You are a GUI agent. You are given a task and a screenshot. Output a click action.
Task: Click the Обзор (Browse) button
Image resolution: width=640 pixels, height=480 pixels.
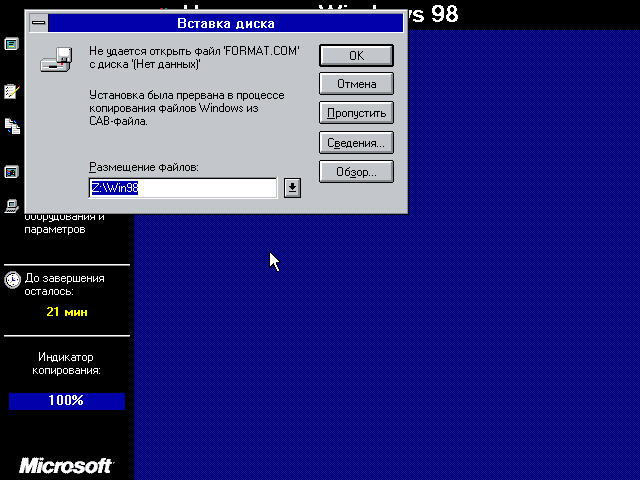coord(356,172)
